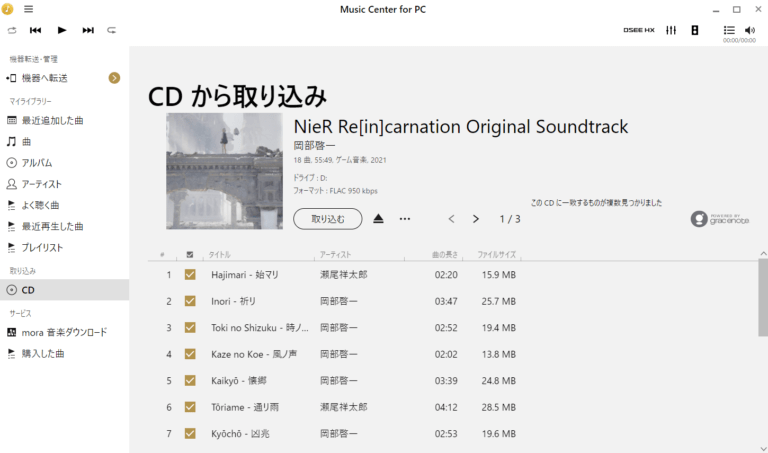Toggle the DSEE HX sound enhancement
Viewport: 768px width, 453px height.
point(636,30)
